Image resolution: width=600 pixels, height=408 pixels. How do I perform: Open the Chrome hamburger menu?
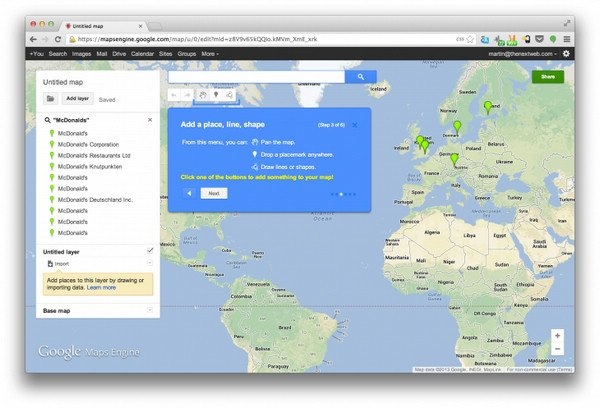tap(567, 39)
